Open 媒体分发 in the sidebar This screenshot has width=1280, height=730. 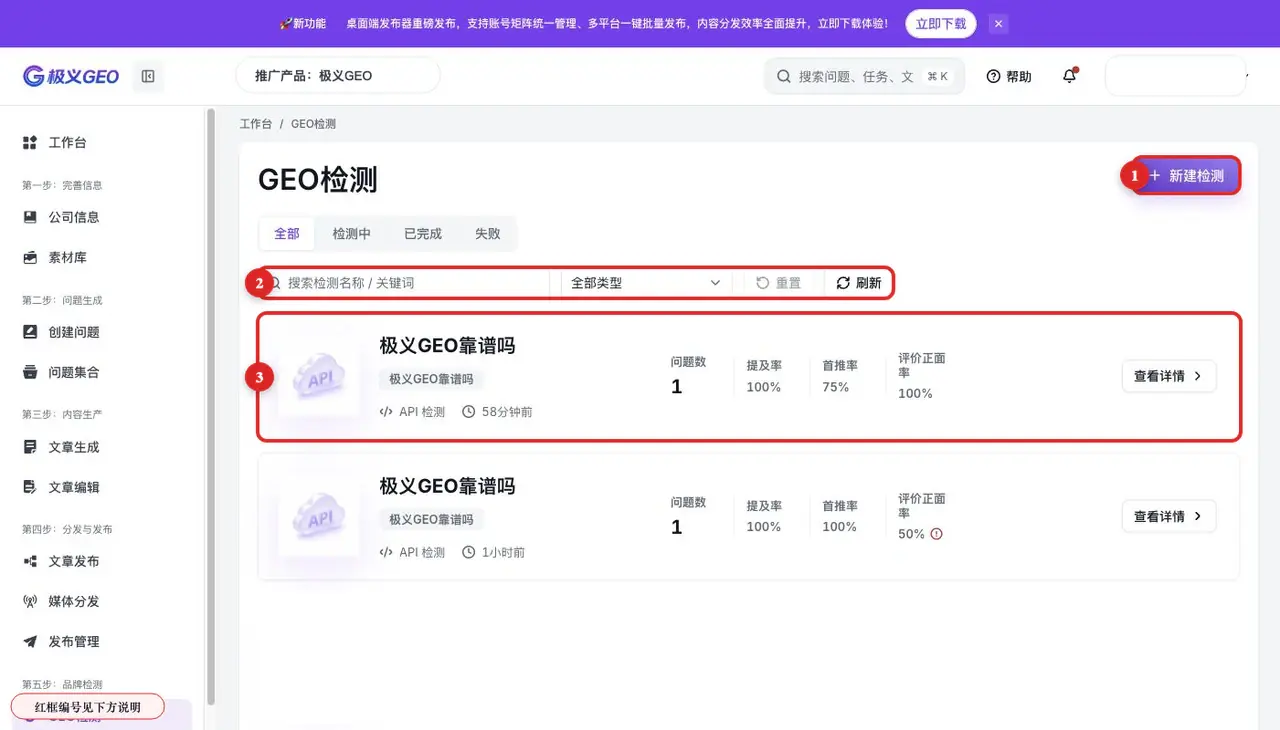point(74,601)
